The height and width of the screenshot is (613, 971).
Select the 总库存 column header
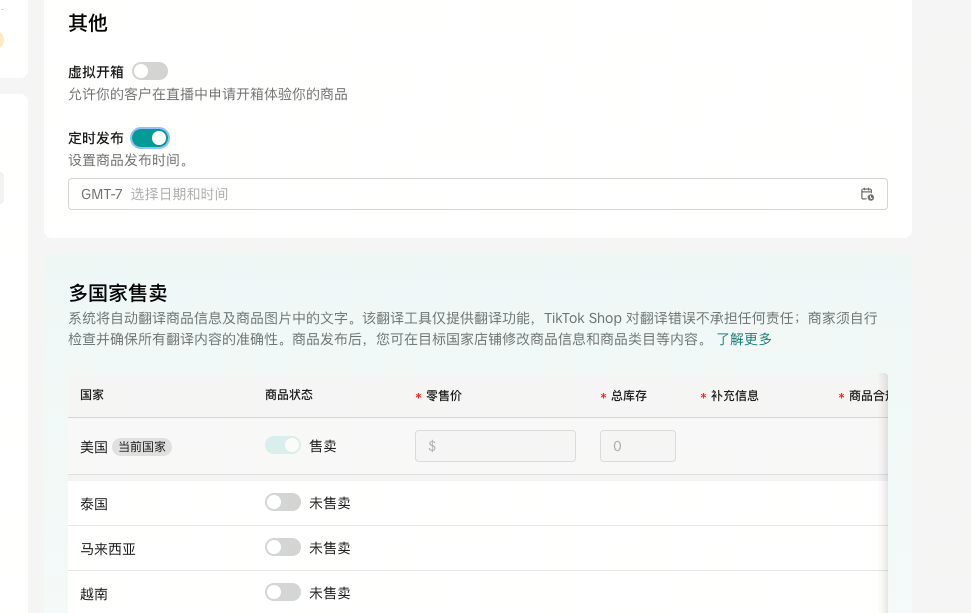[628, 396]
